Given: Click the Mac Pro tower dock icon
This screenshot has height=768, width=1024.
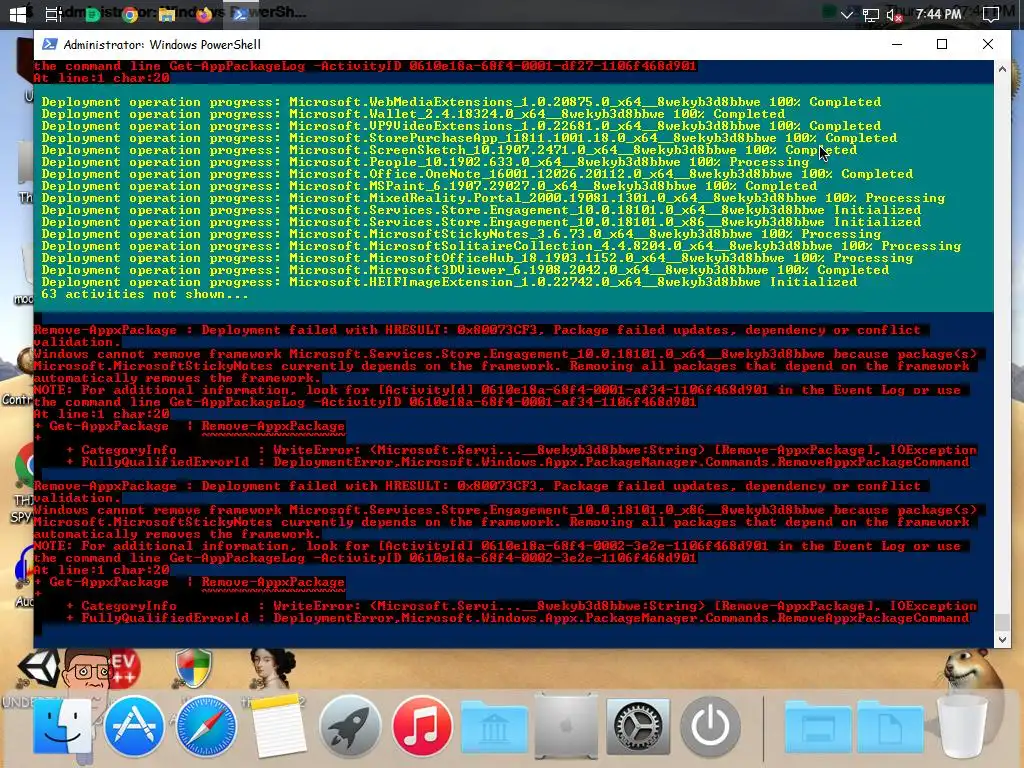Looking at the screenshot, I should pyautogui.click(x=566, y=726).
